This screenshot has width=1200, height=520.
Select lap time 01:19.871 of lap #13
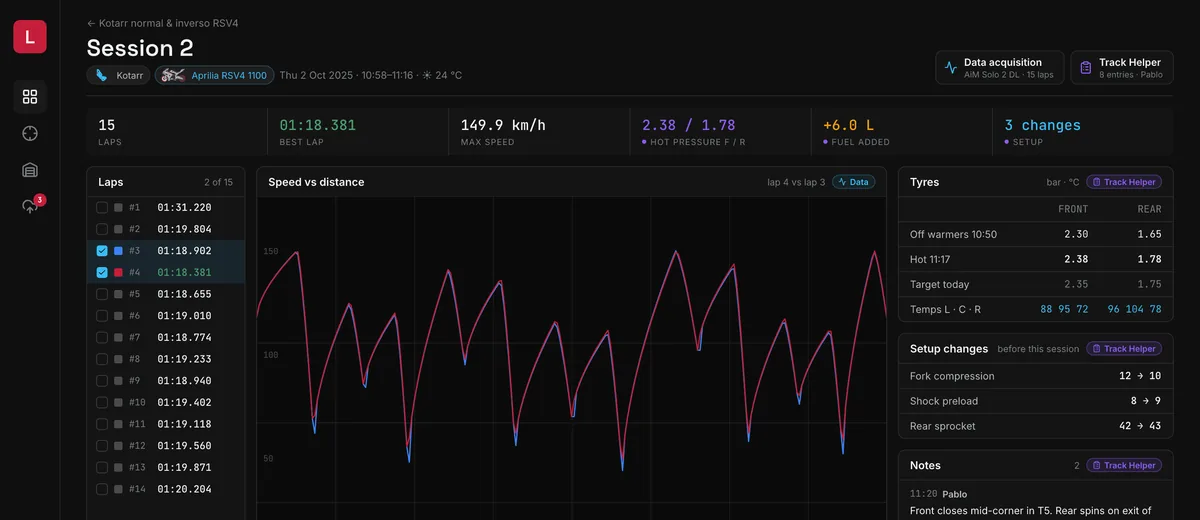(184, 467)
